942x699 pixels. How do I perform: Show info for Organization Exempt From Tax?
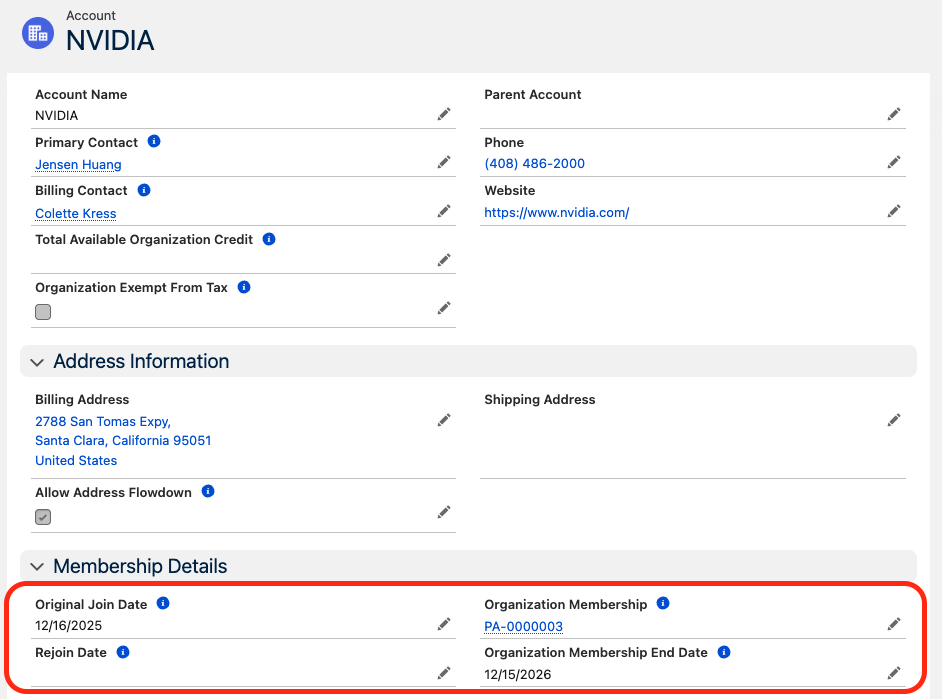pos(244,287)
